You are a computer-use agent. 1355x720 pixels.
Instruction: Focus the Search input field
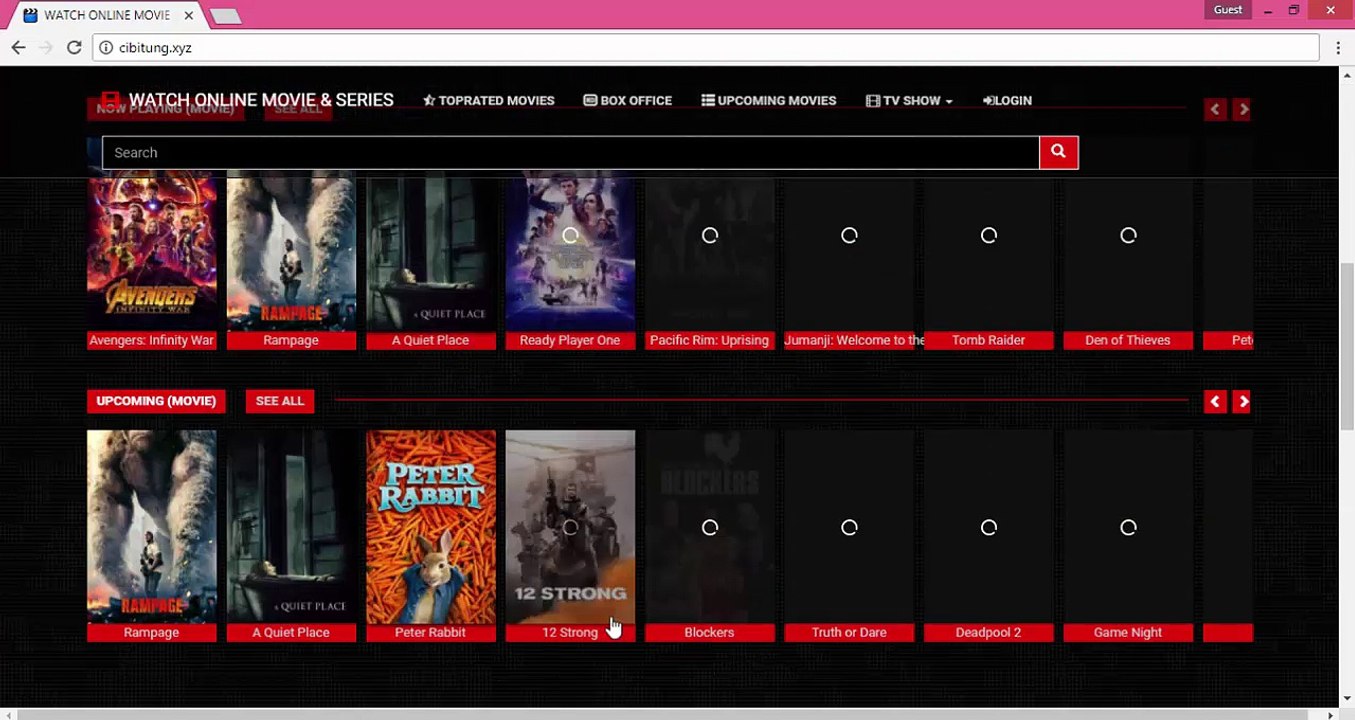click(x=570, y=152)
